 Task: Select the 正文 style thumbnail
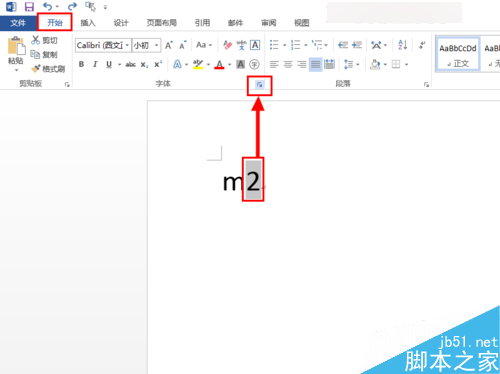[x=458, y=54]
